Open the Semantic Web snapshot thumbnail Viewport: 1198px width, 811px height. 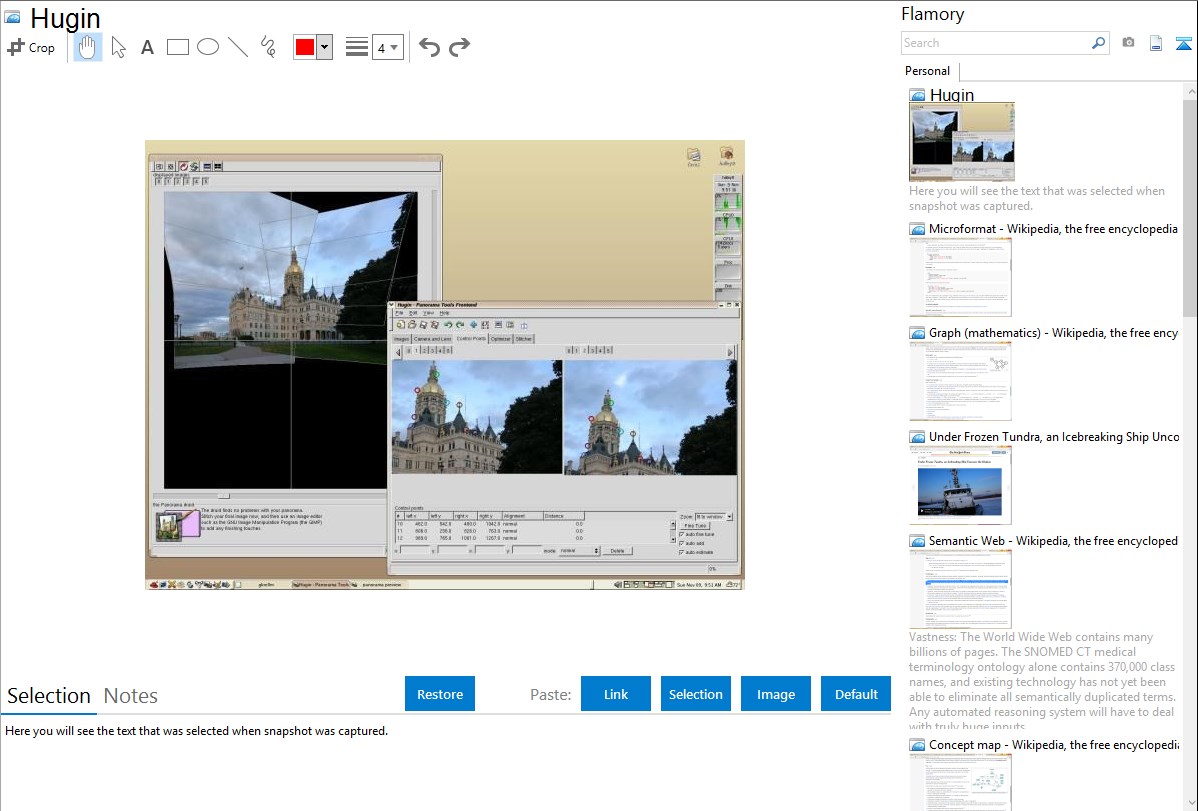(960, 589)
